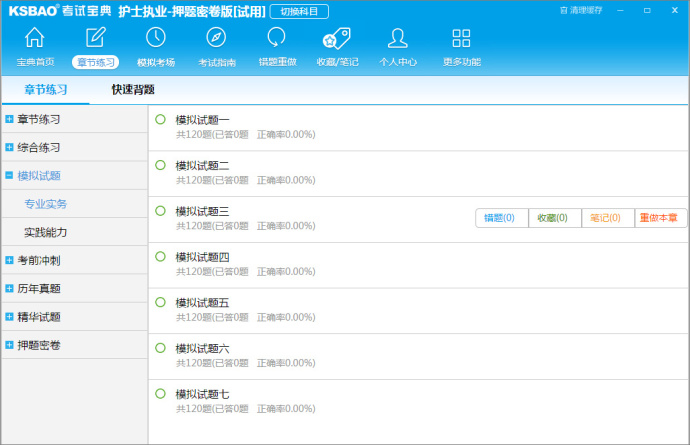Select the circle beside 模拟试题六
Viewport: 690px width, 445px height.
[x=160, y=348]
